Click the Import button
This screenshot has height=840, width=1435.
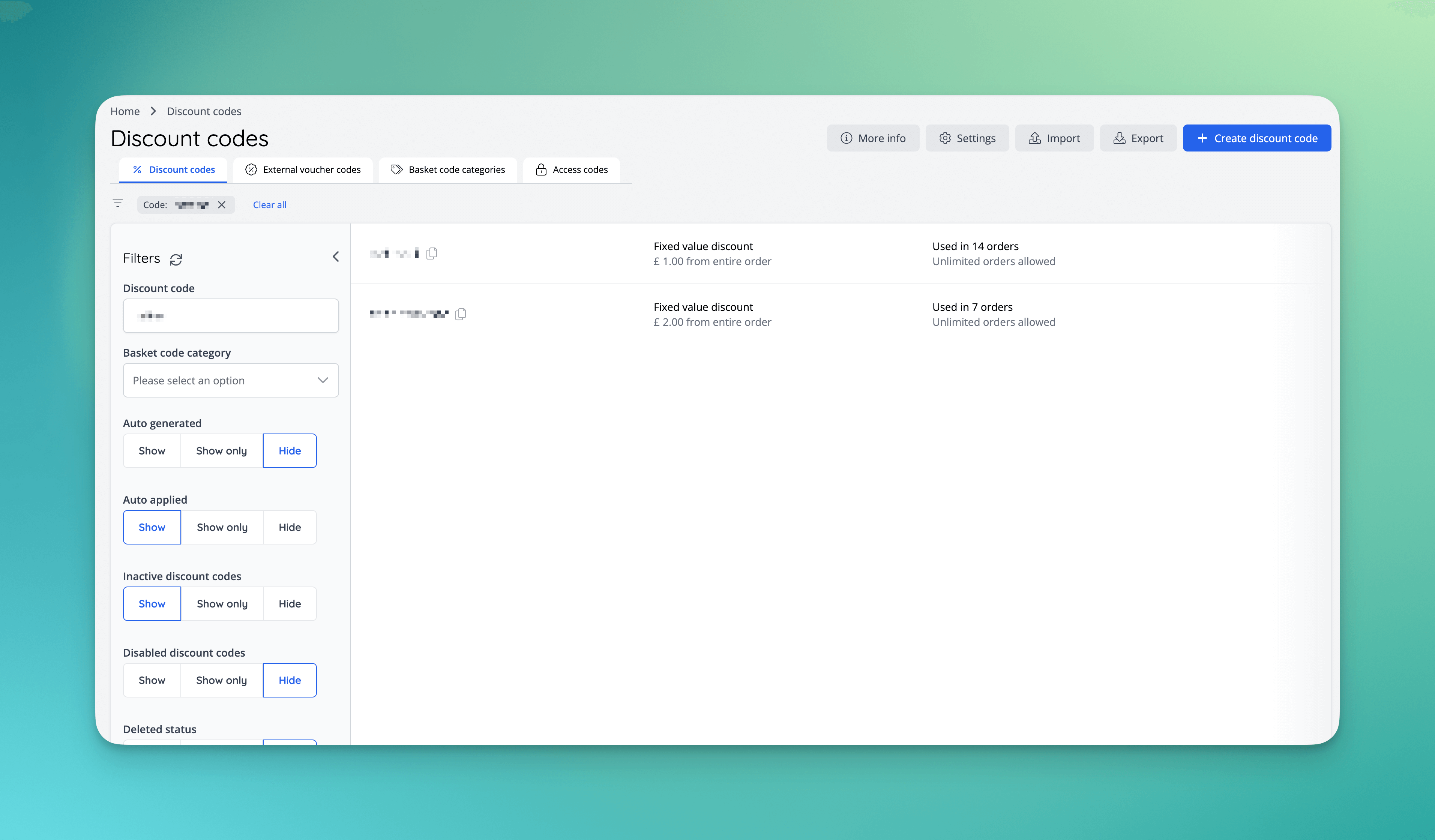click(x=1054, y=138)
